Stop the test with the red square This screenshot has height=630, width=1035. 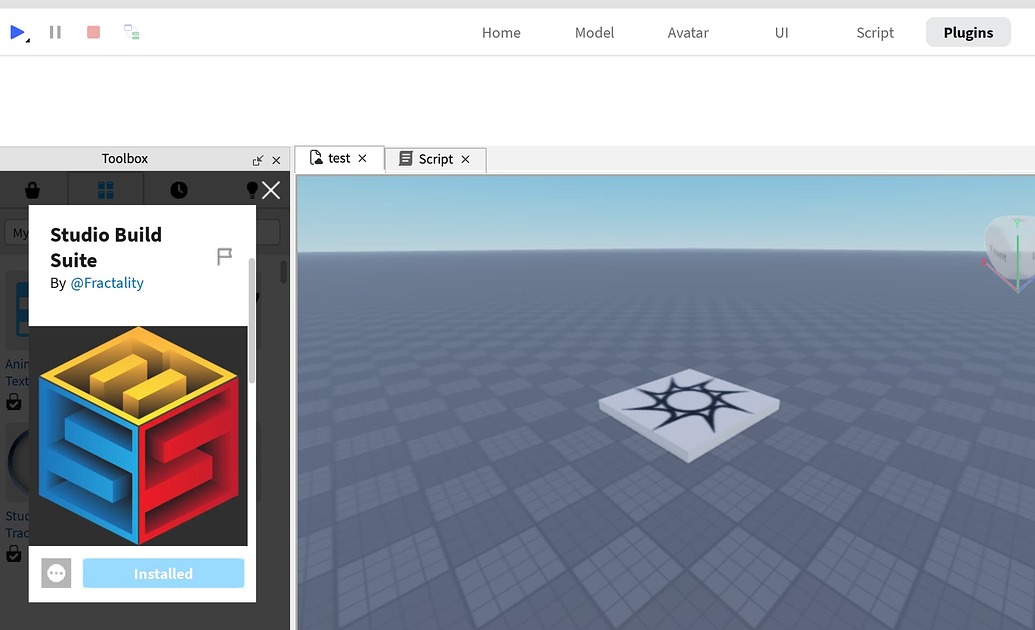pos(93,32)
